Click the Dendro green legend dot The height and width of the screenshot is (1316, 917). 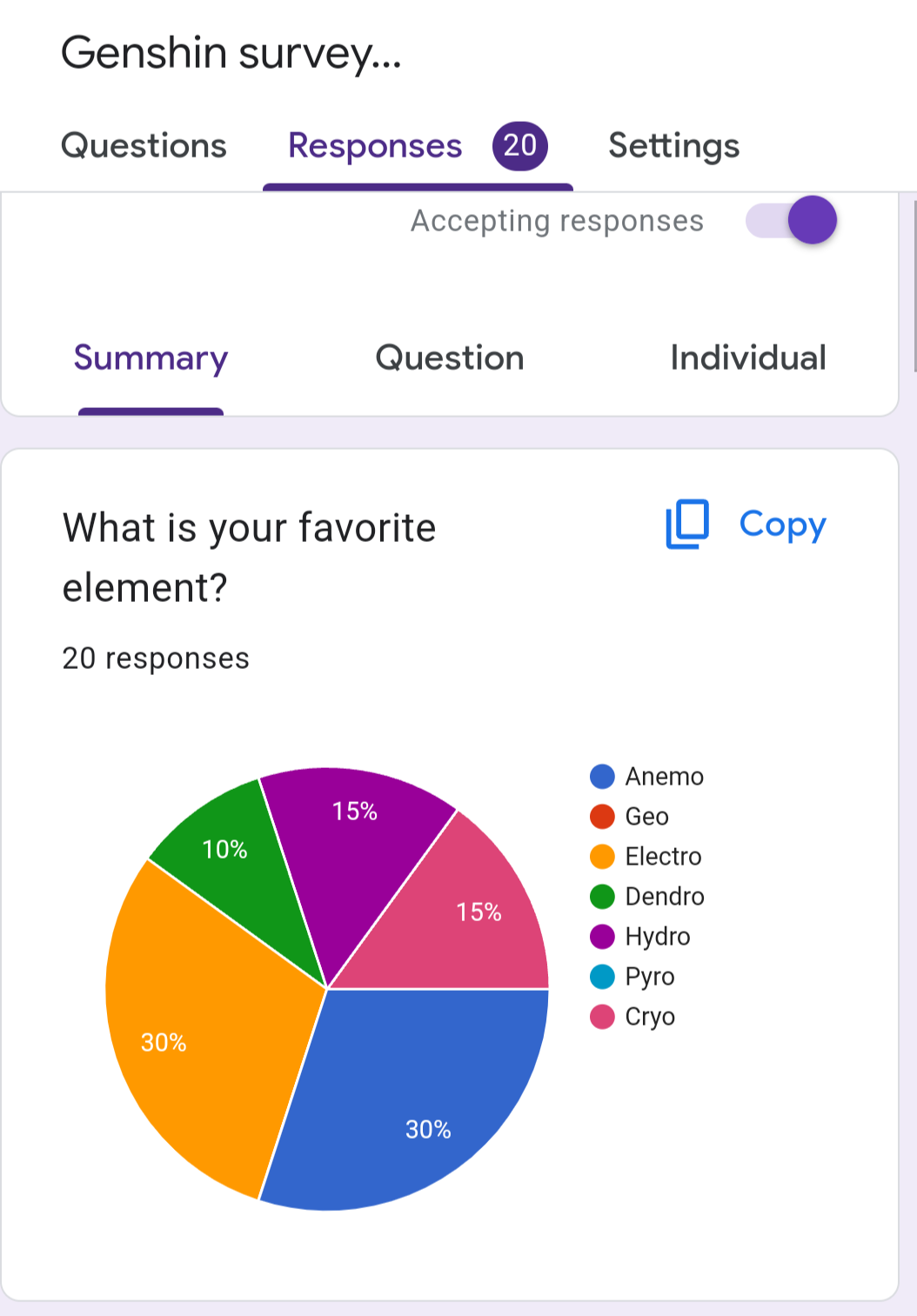(602, 896)
